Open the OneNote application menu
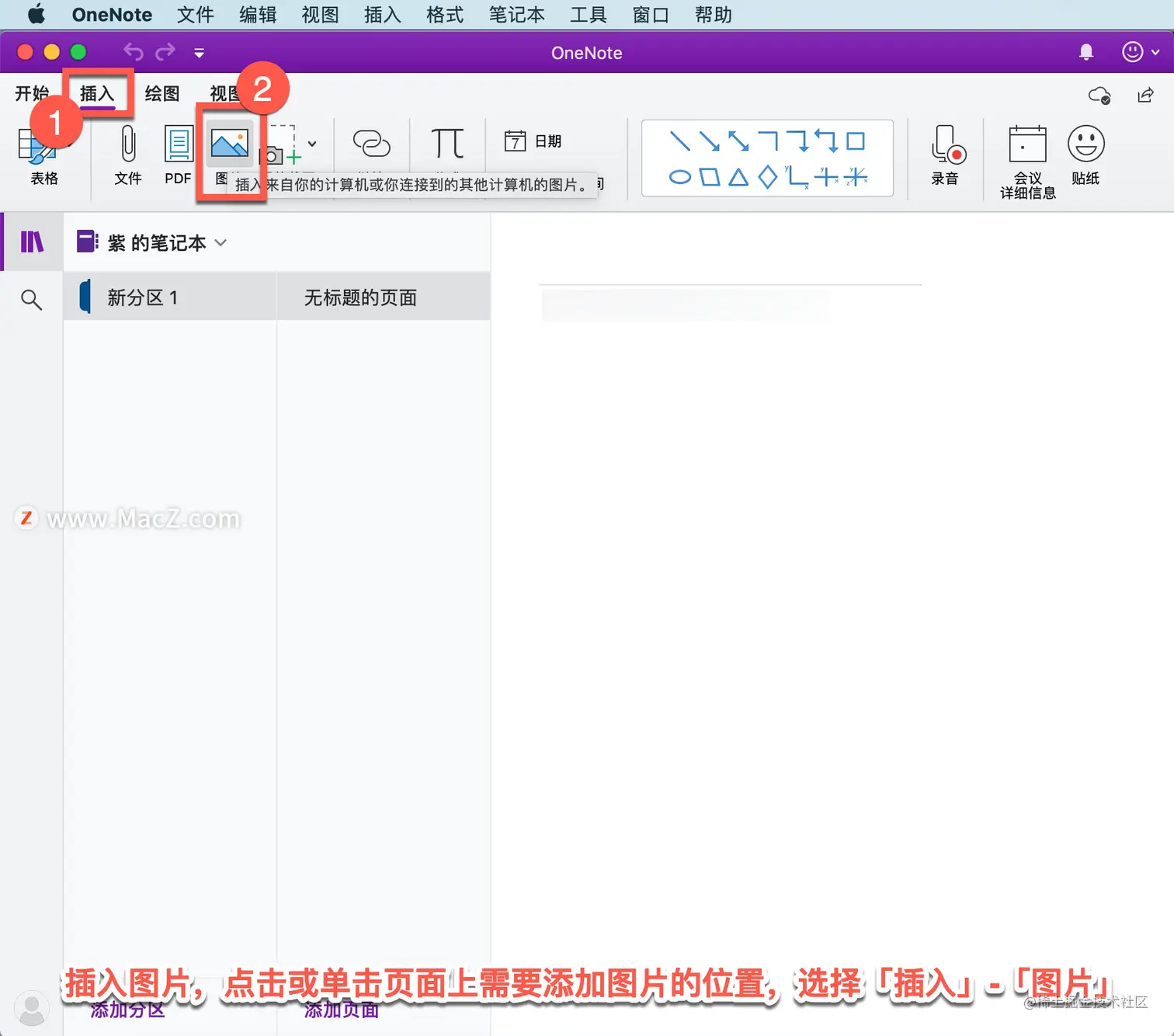 112,15
